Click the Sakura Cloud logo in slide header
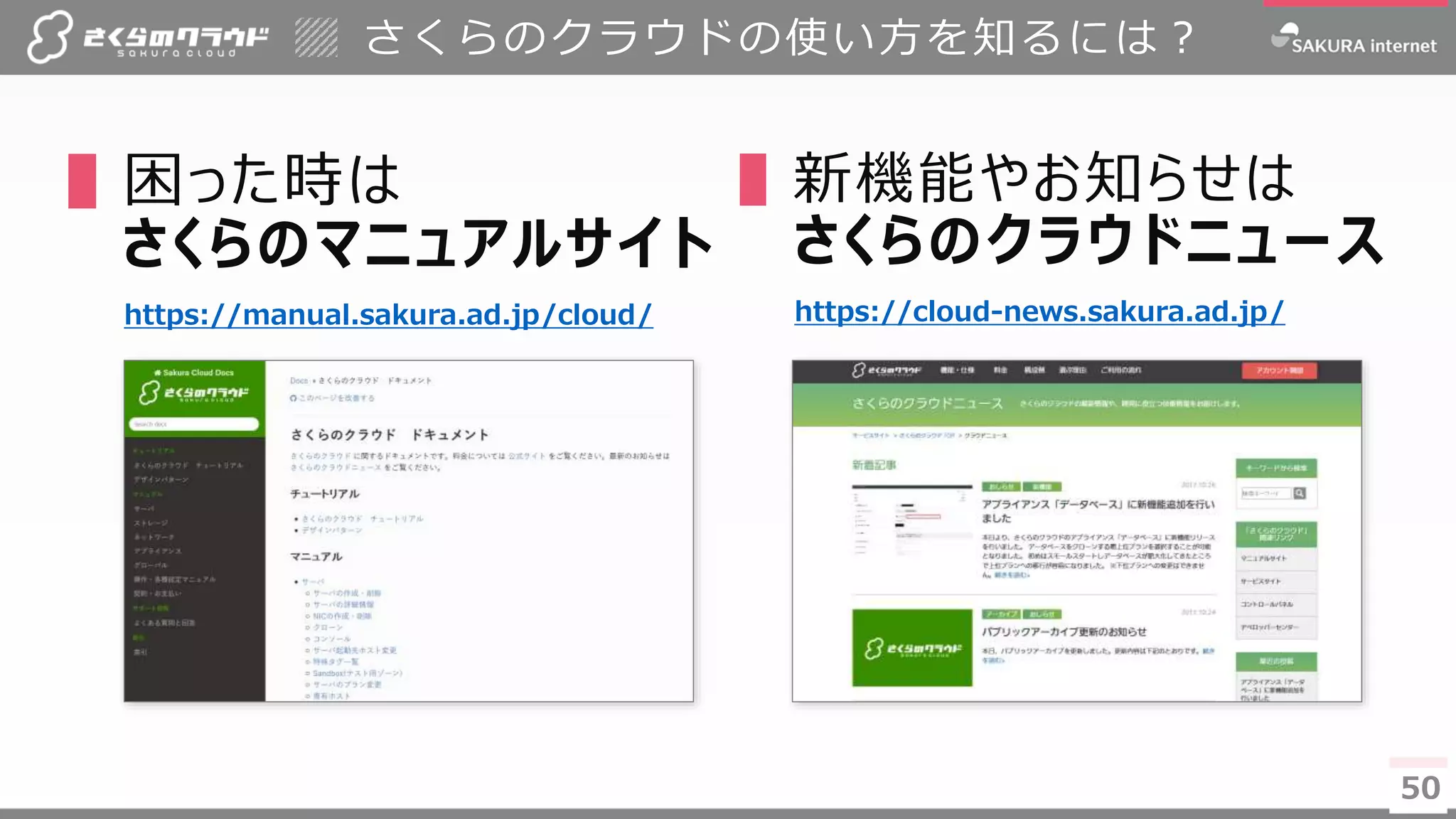 click(148, 37)
